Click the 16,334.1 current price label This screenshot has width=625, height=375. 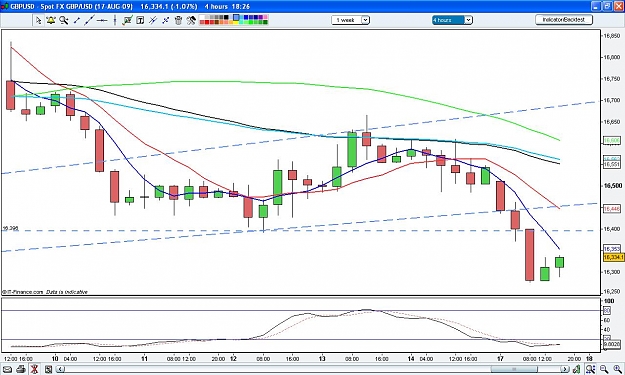click(x=613, y=257)
